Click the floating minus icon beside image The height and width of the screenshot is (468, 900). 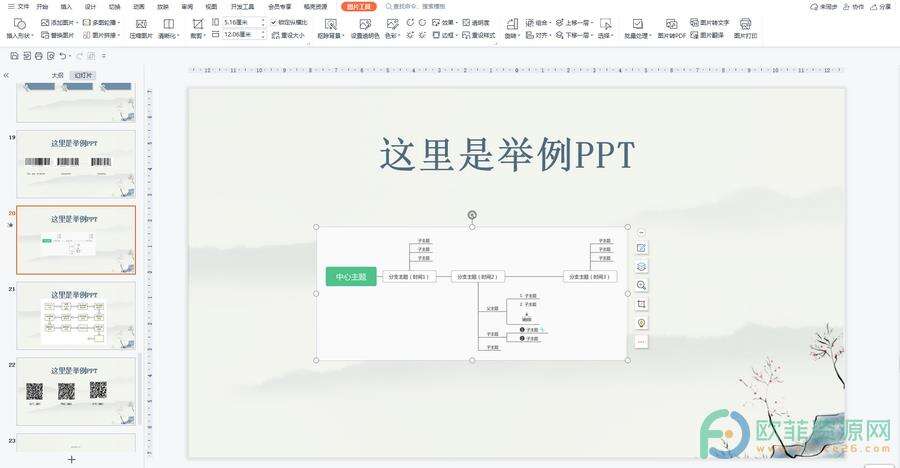click(642, 233)
